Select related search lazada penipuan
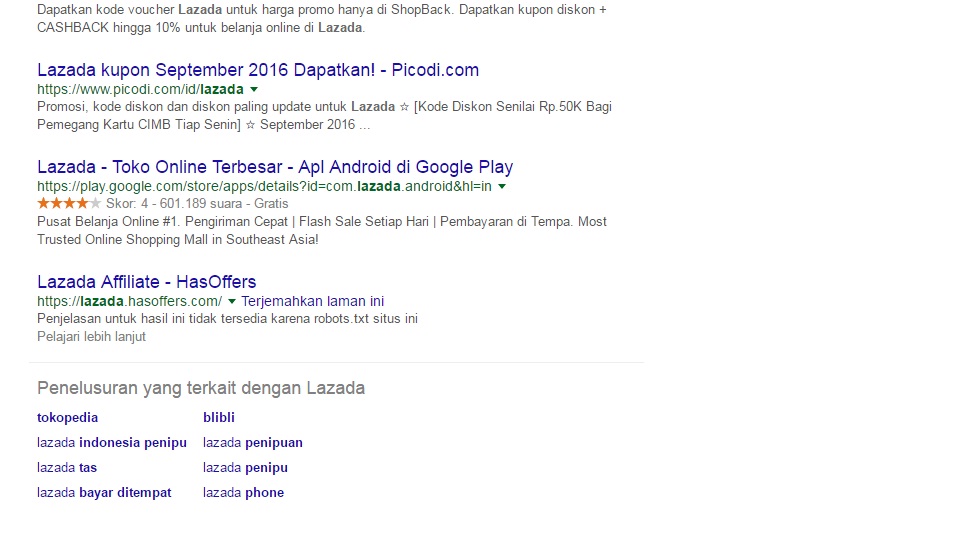Image resolution: width=960 pixels, height=540 pixels. point(253,443)
